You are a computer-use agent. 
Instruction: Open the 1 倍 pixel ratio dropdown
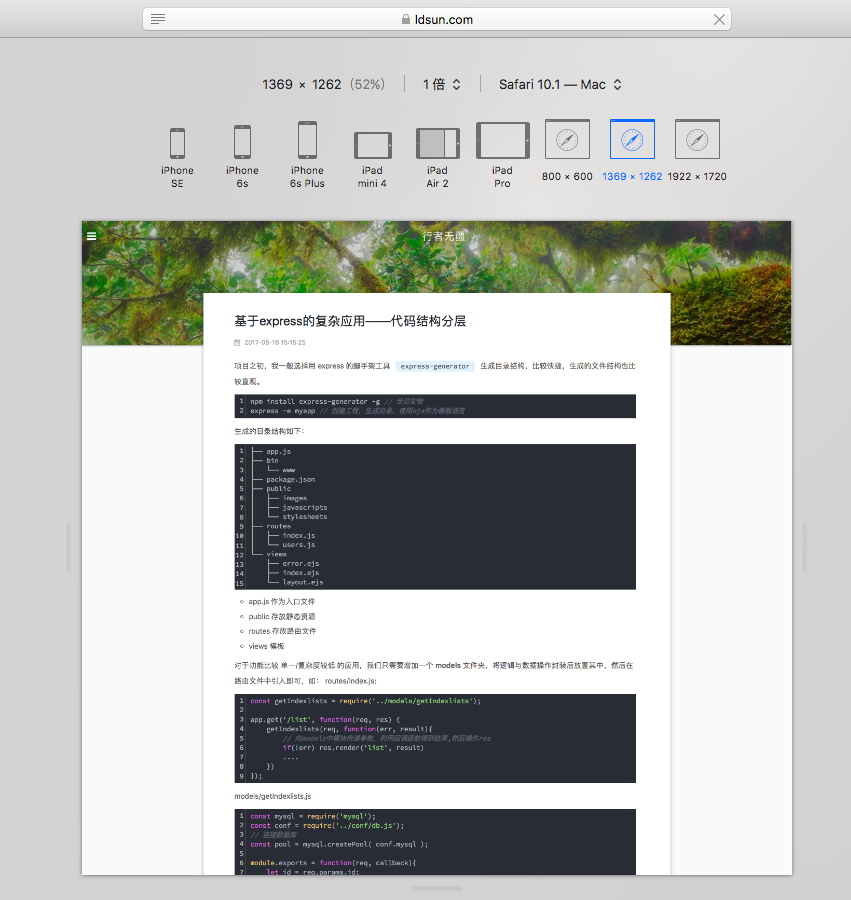click(441, 84)
